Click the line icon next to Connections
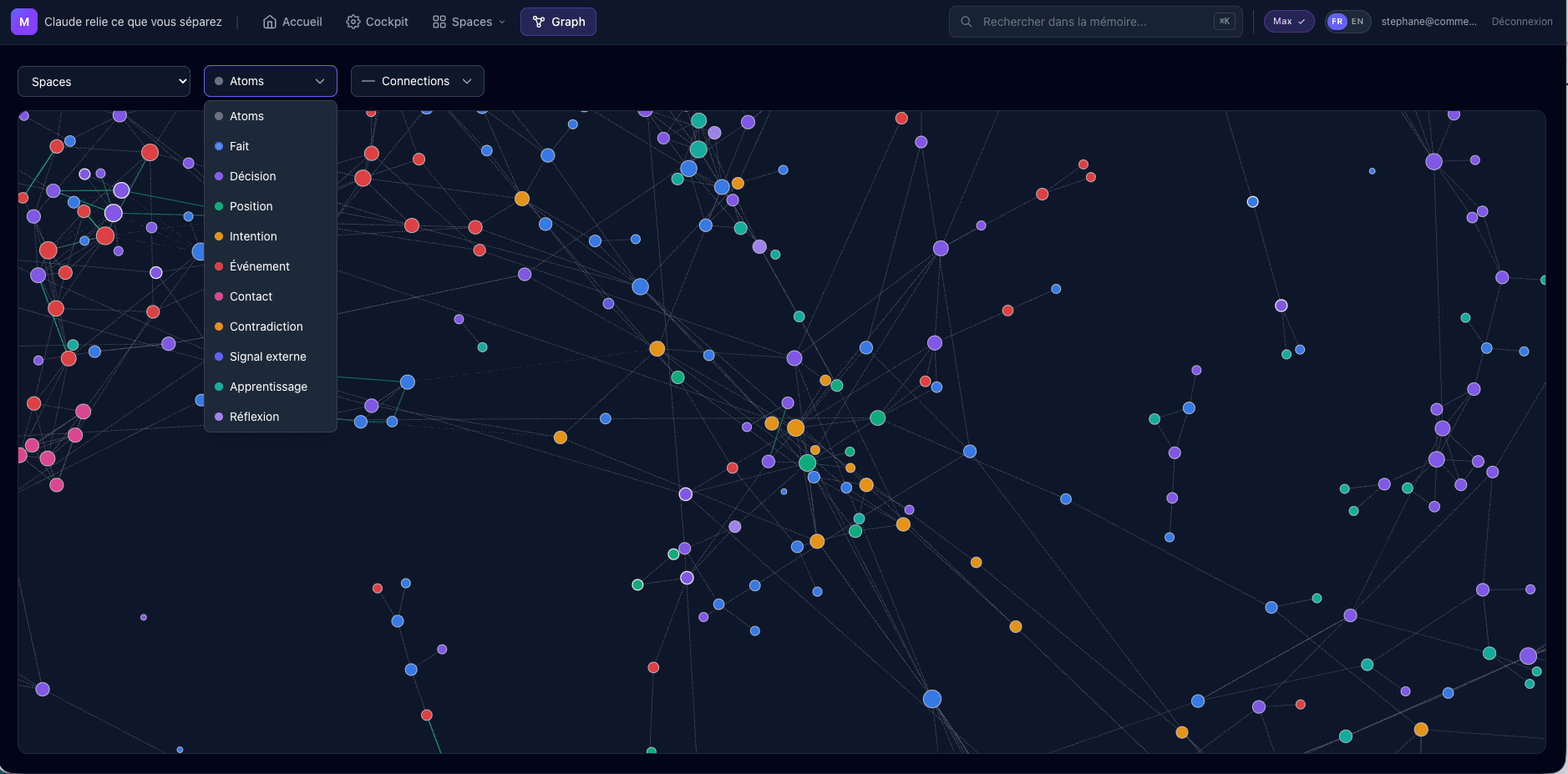Screen dimensions: 1568x774 368,81
